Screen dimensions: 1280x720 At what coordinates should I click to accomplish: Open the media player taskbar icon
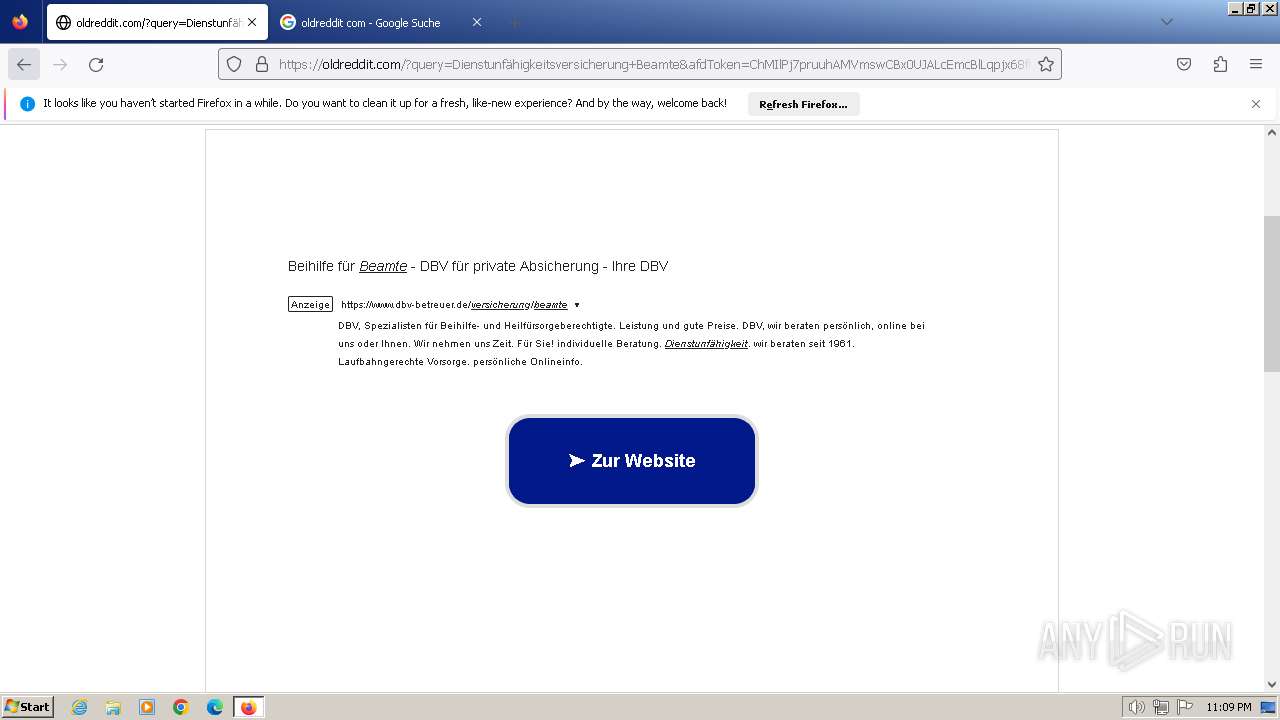tap(147, 707)
